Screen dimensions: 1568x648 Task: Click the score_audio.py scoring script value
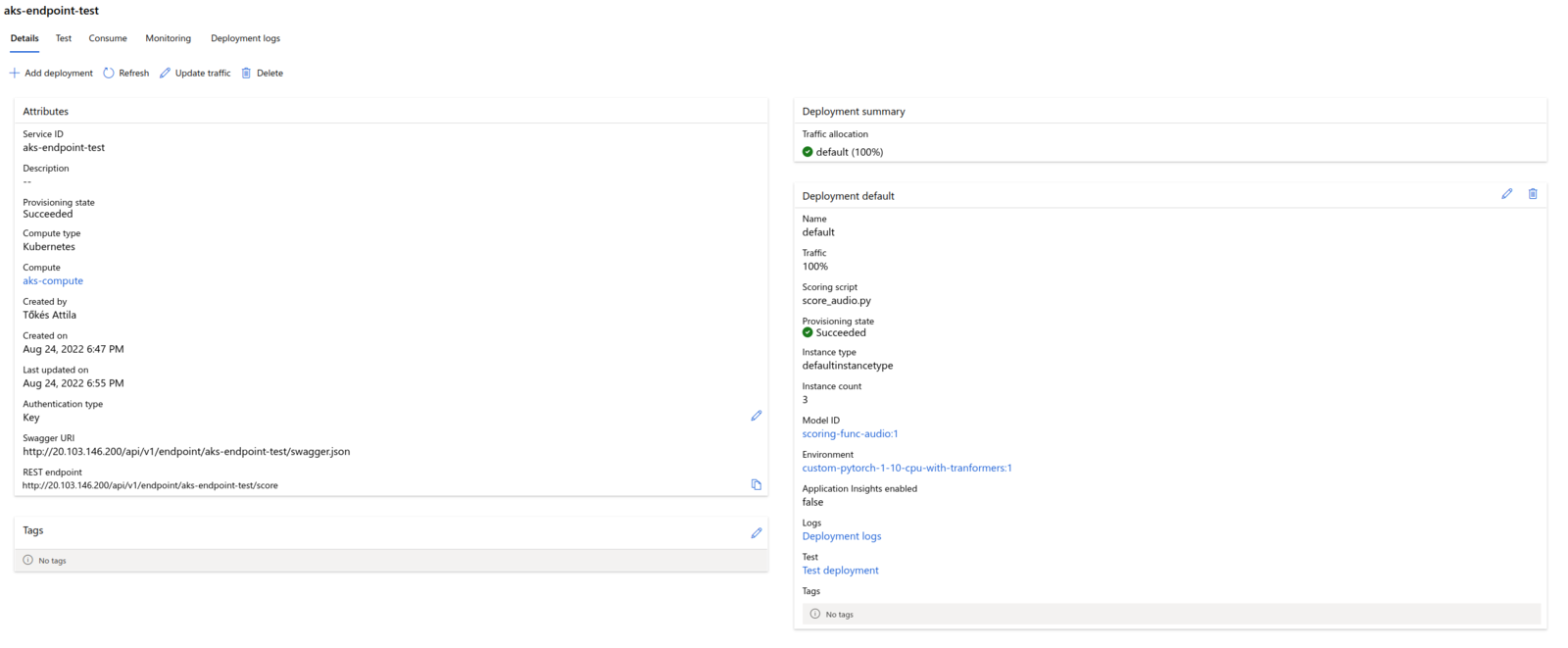click(836, 301)
